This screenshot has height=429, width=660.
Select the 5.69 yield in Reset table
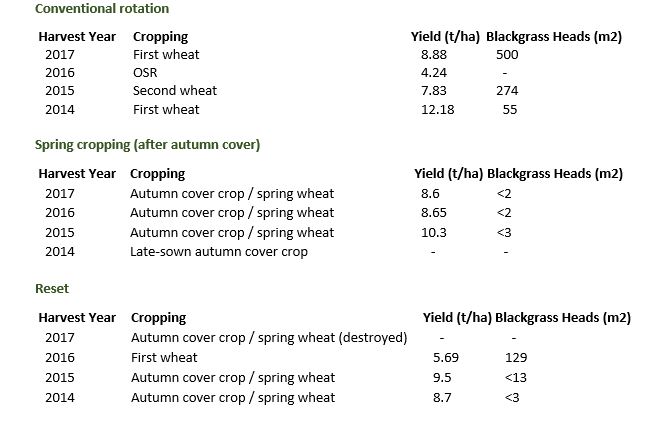click(x=446, y=358)
